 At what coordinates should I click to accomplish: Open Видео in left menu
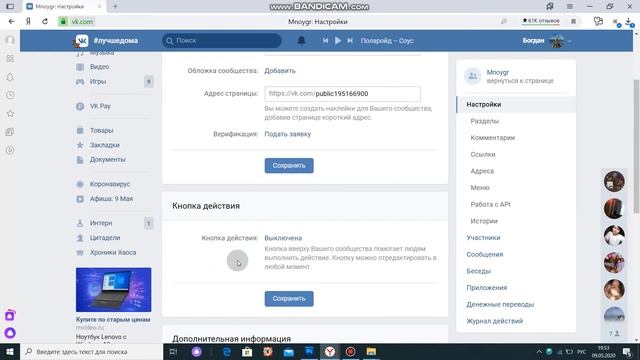(x=99, y=67)
